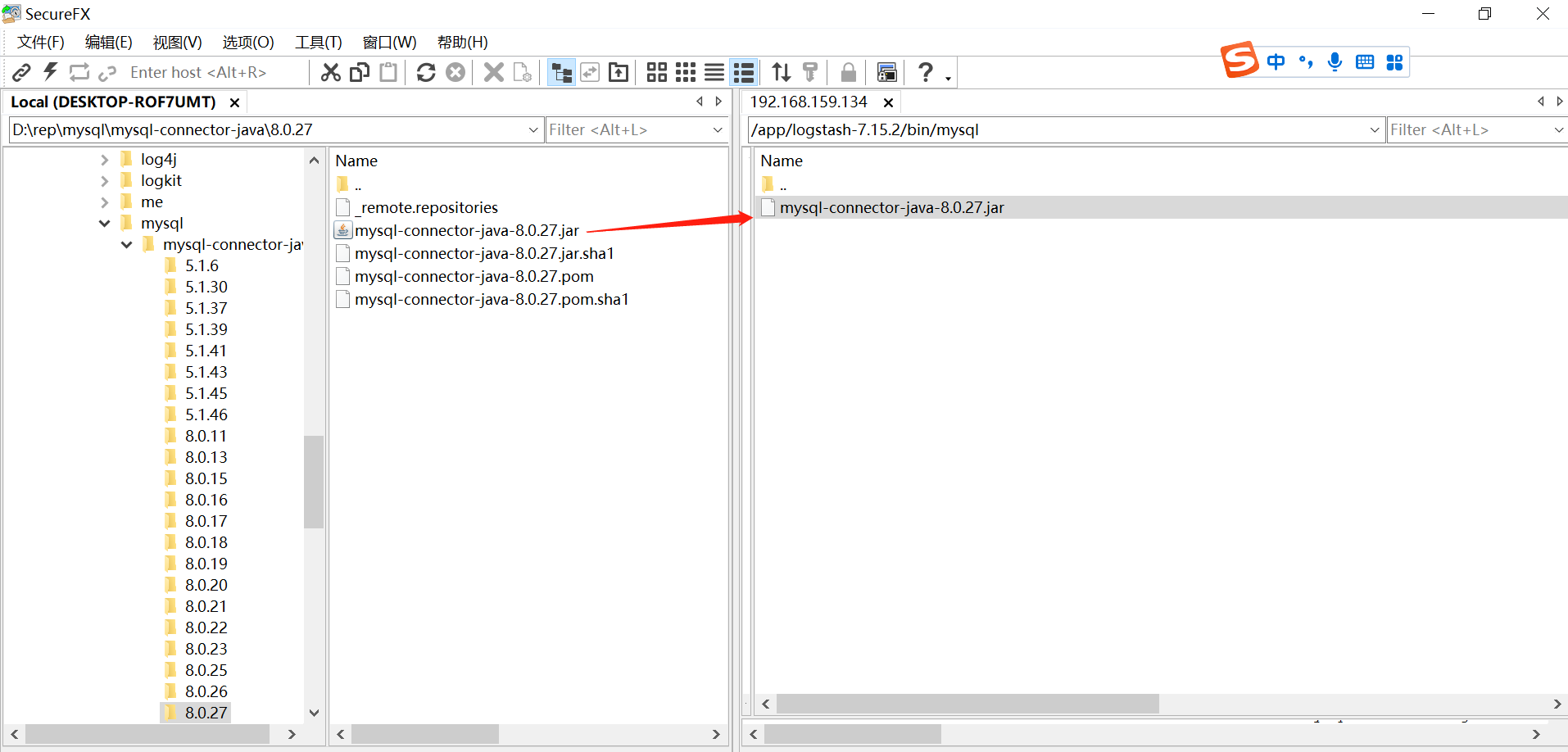Image resolution: width=1568 pixels, height=752 pixels.
Task: Click the Help question mark icon
Action: 926,73
